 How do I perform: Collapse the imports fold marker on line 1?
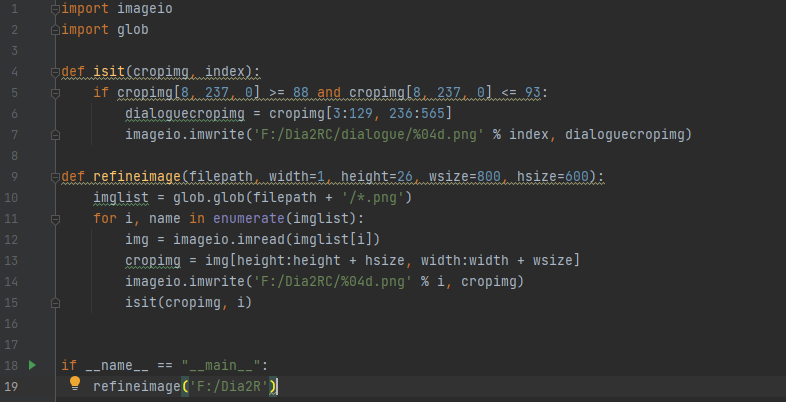(56, 9)
